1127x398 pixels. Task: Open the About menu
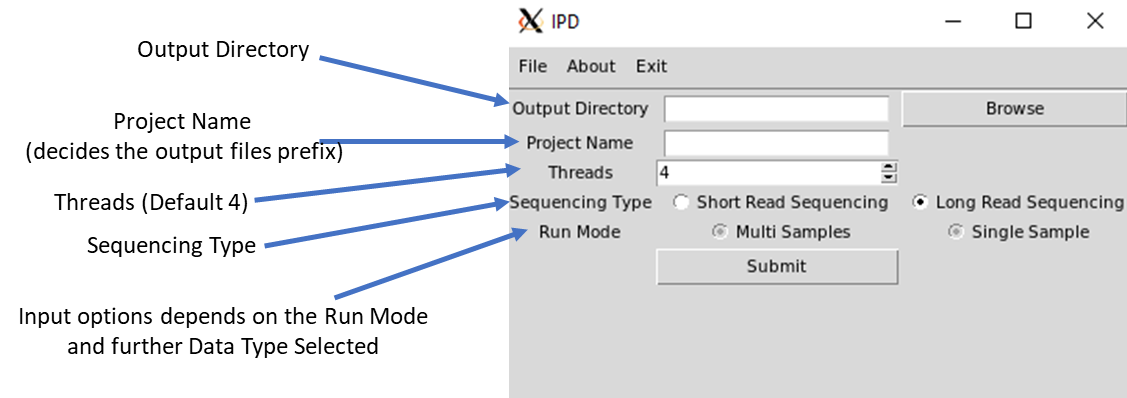click(x=591, y=67)
